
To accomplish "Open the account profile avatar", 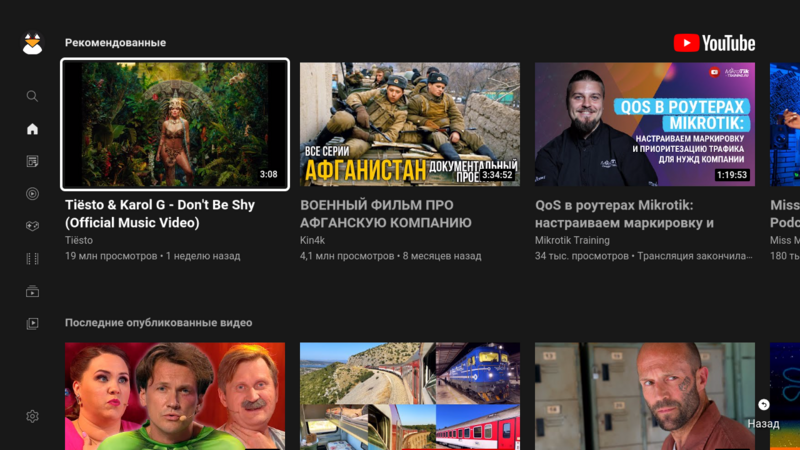I will point(32,44).
